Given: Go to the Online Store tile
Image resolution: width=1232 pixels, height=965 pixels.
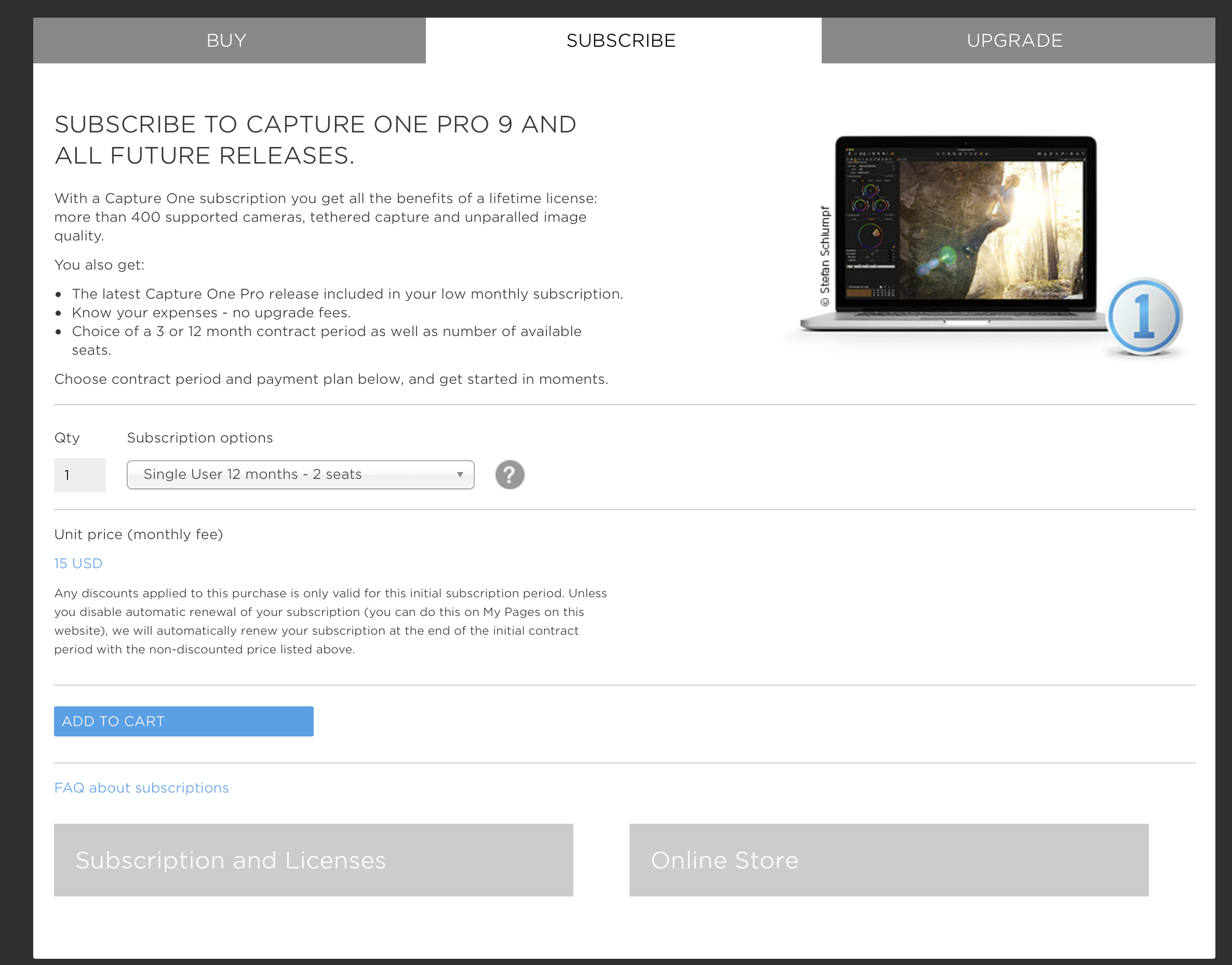Looking at the screenshot, I should click(x=889, y=860).
